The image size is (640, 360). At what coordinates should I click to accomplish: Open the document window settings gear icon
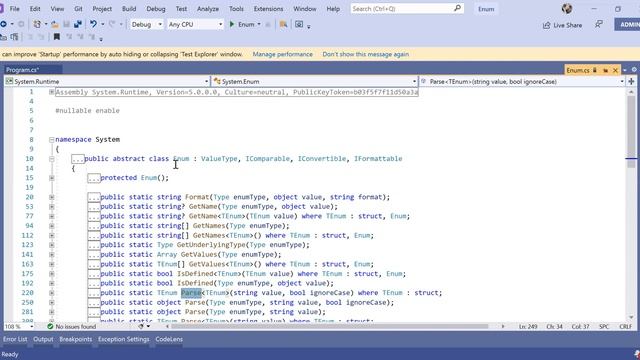point(634,70)
